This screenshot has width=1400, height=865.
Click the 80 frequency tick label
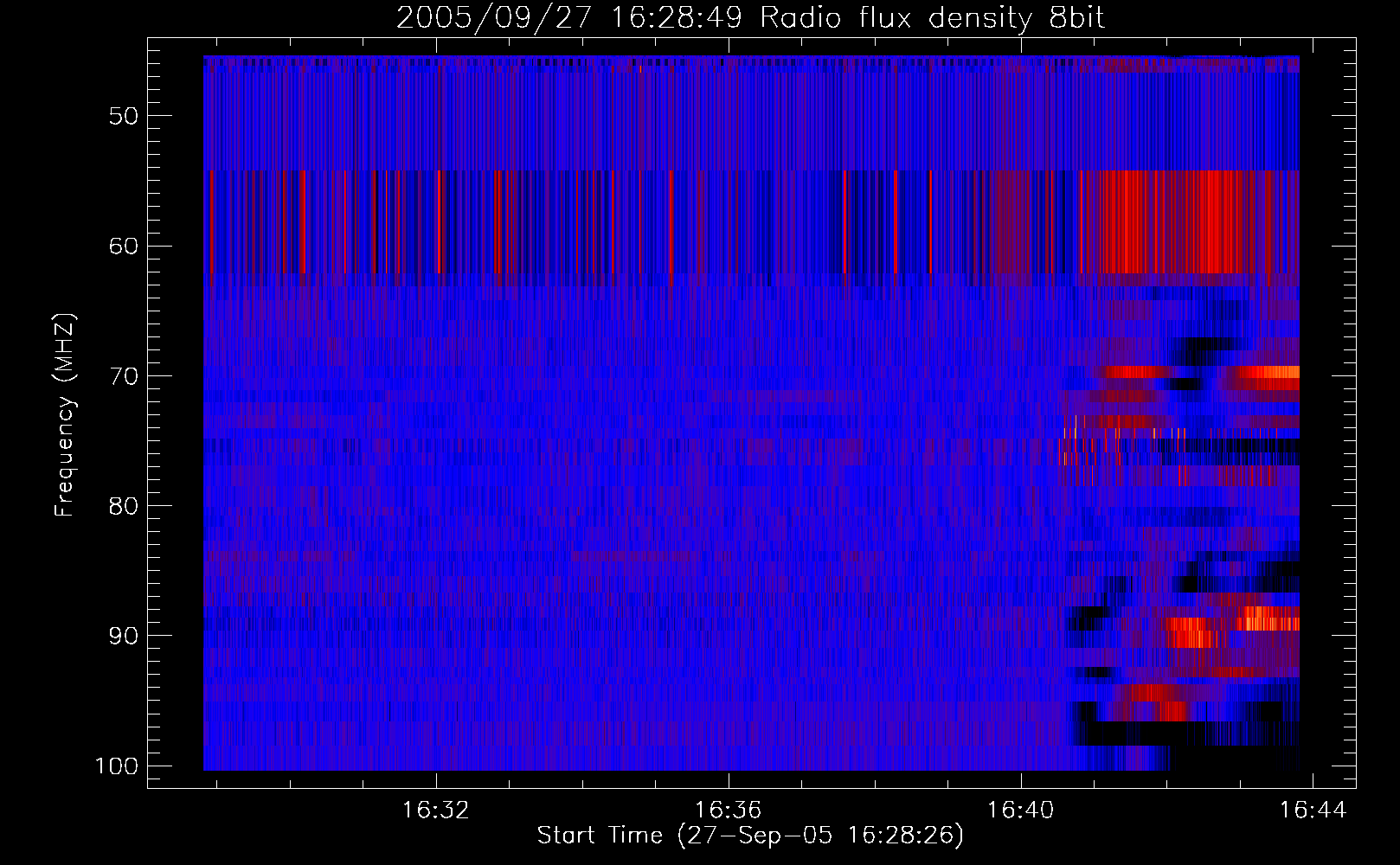pos(123,506)
